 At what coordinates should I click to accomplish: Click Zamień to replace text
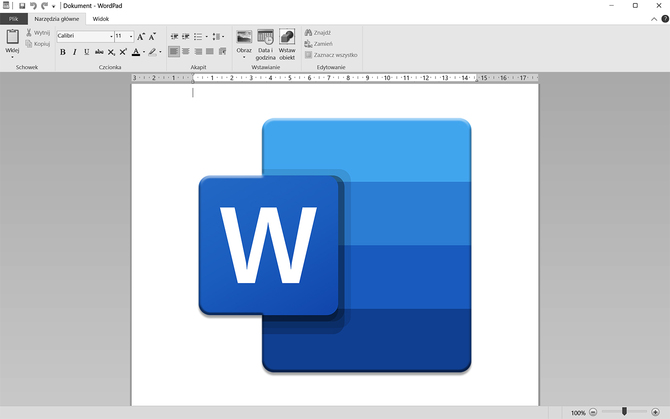319,44
